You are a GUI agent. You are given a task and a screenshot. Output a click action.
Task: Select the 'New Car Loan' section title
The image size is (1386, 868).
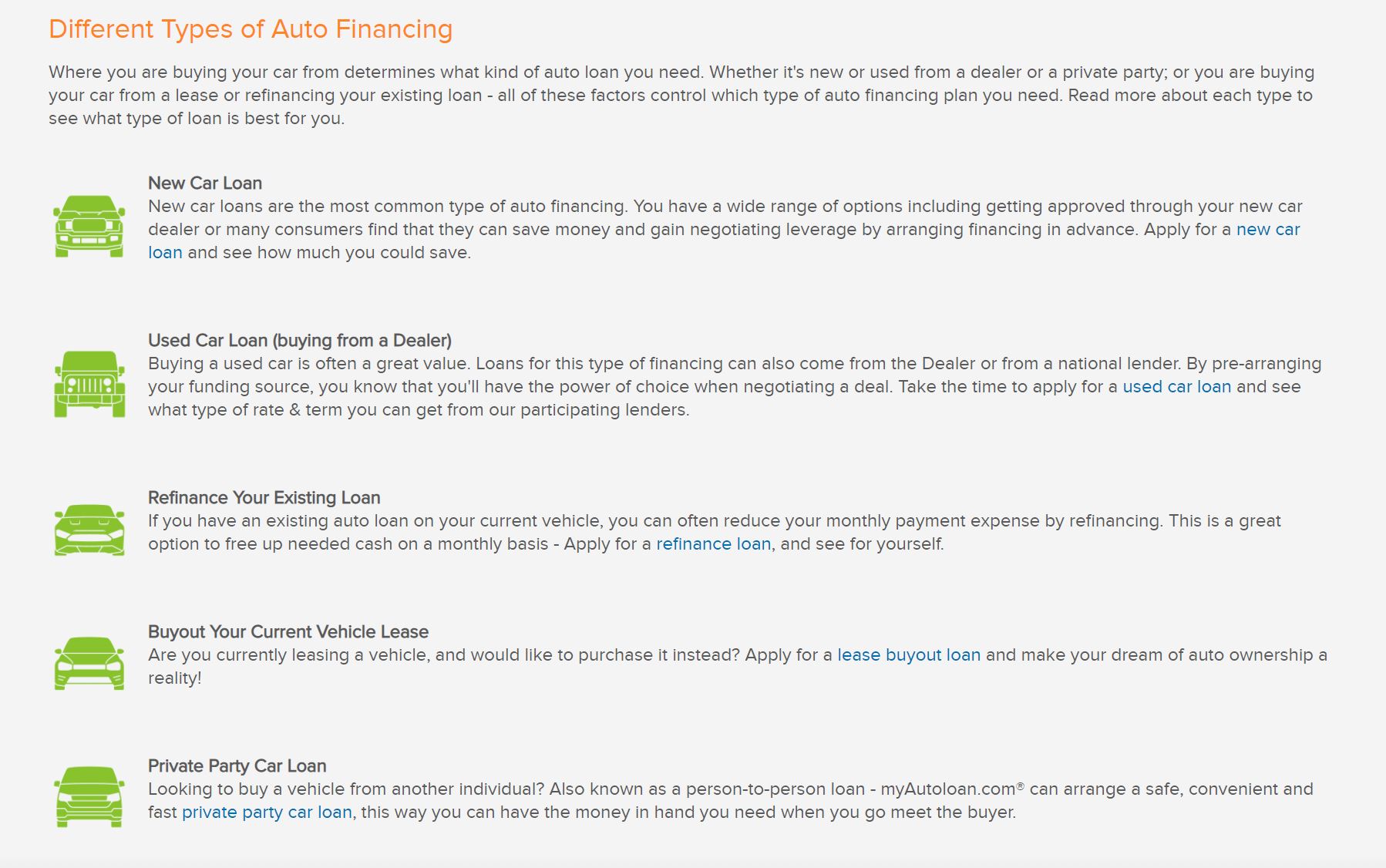205,183
